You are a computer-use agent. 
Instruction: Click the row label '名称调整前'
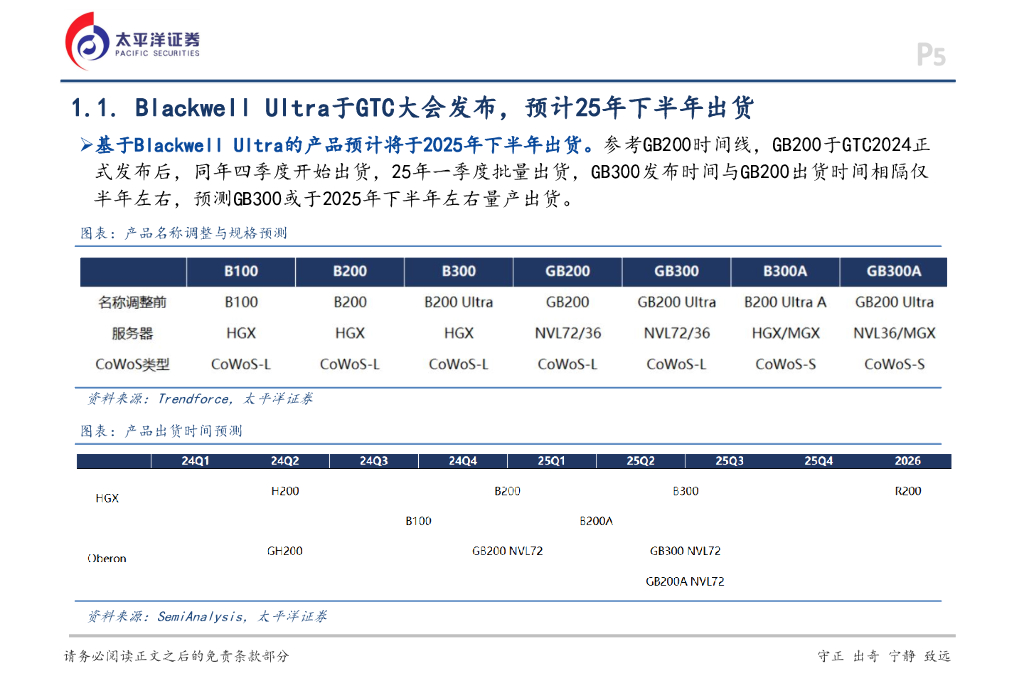[133, 302]
